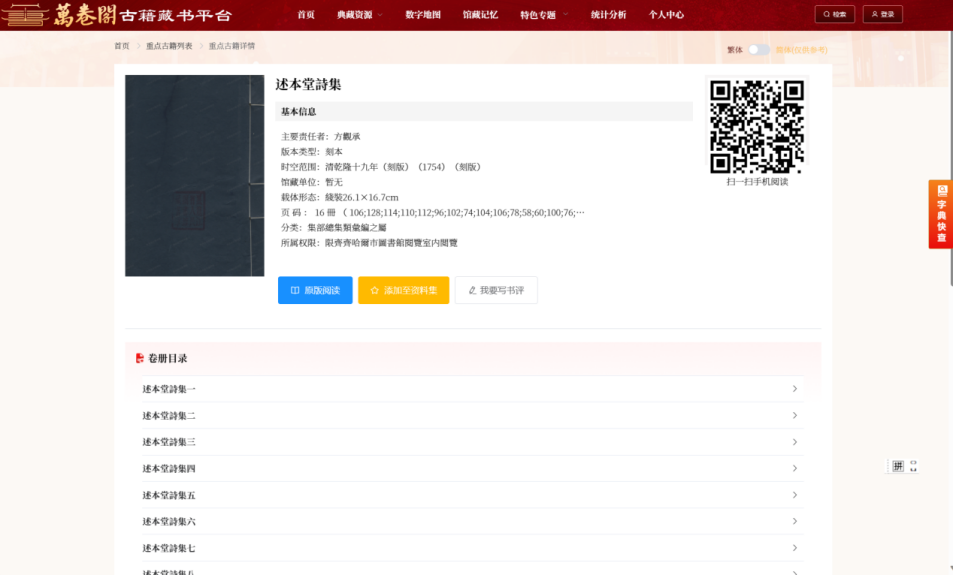Image resolution: width=953 pixels, height=575 pixels.
Task: Expand the chevron for 述本堂詩集一
Action: pyautogui.click(x=794, y=389)
